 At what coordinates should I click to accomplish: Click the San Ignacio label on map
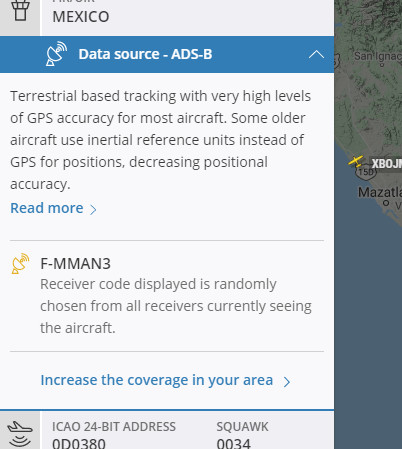pos(378,56)
